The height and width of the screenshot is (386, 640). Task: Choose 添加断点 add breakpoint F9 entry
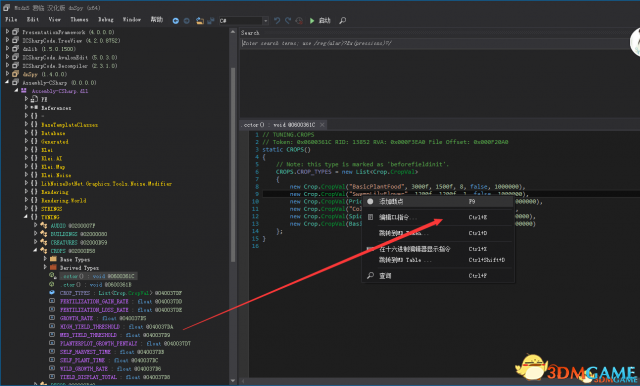tap(438, 202)
